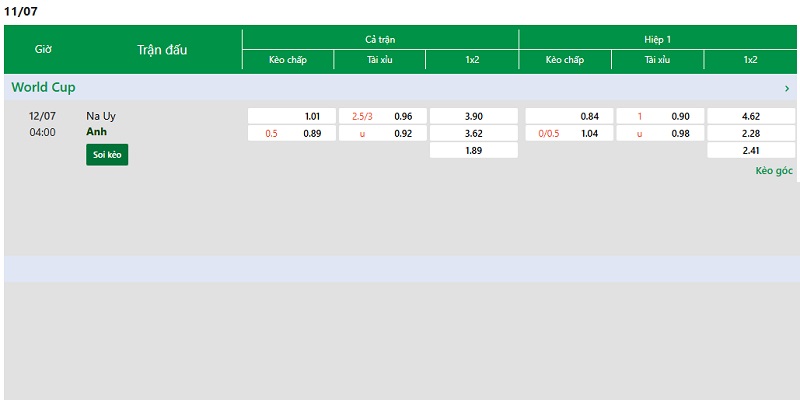The image size is (800, 400).
Task: Click the Hiệp 1 header
Action: click(658, 40)
